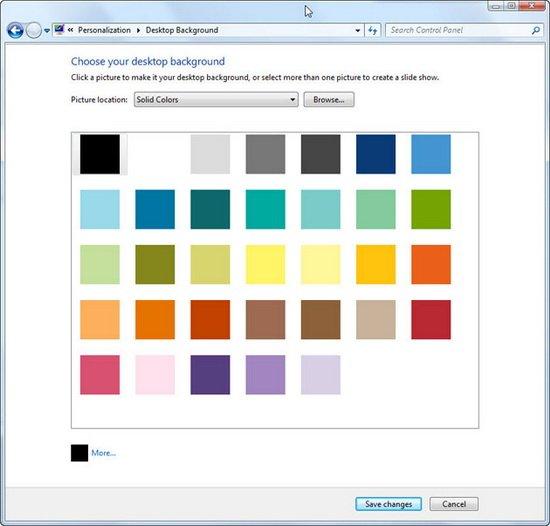Click the Back navigation arrow

pos(15,31)
